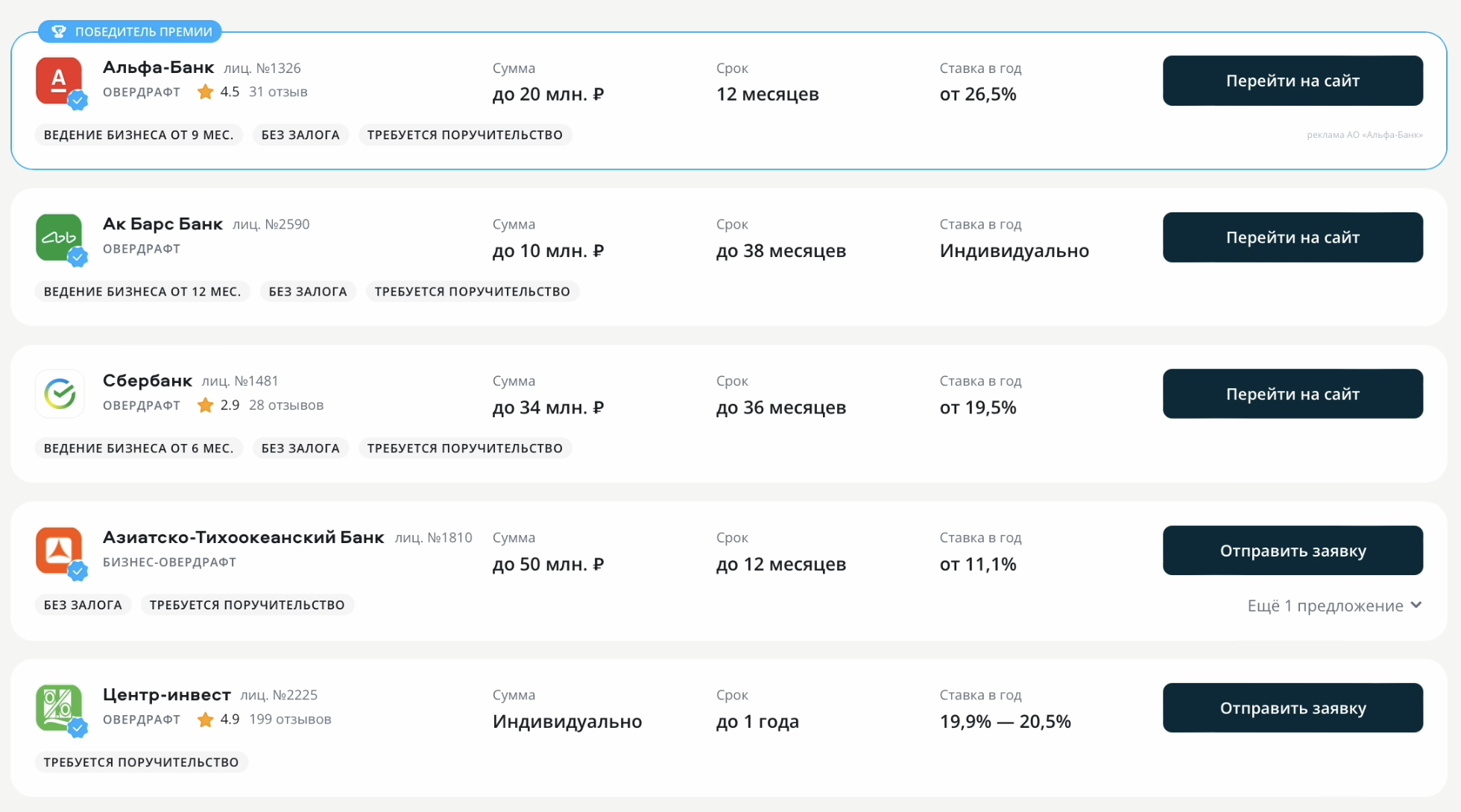Click 'Отправить заявку' for Center-invest
Screen dimensions: 1461x812
[x=1293, y=708]
